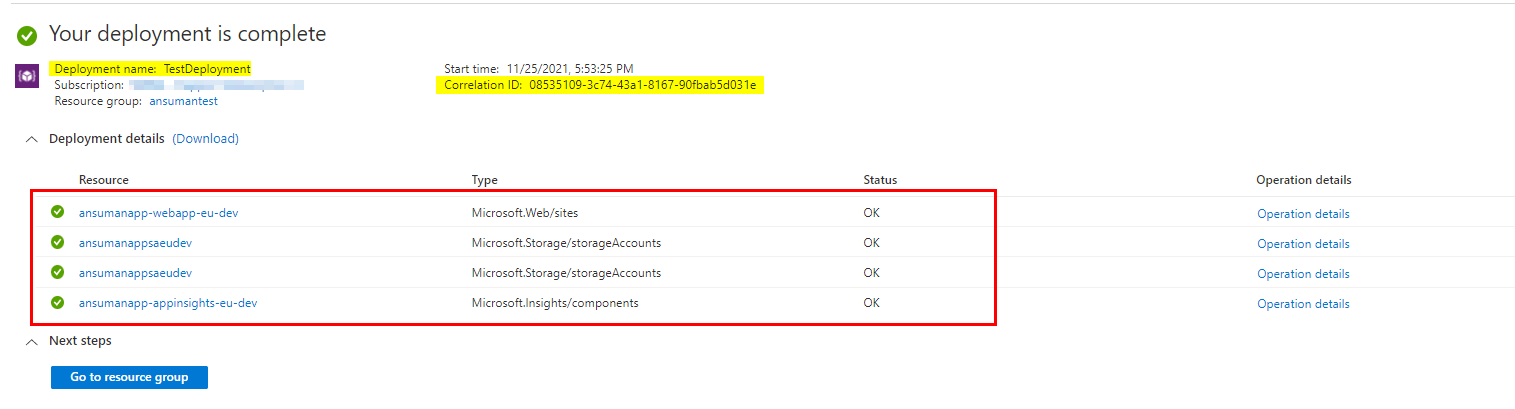Click the large green deployment complete checkmark
Viewport: 1515px width, 409px height.
(27, 36)
